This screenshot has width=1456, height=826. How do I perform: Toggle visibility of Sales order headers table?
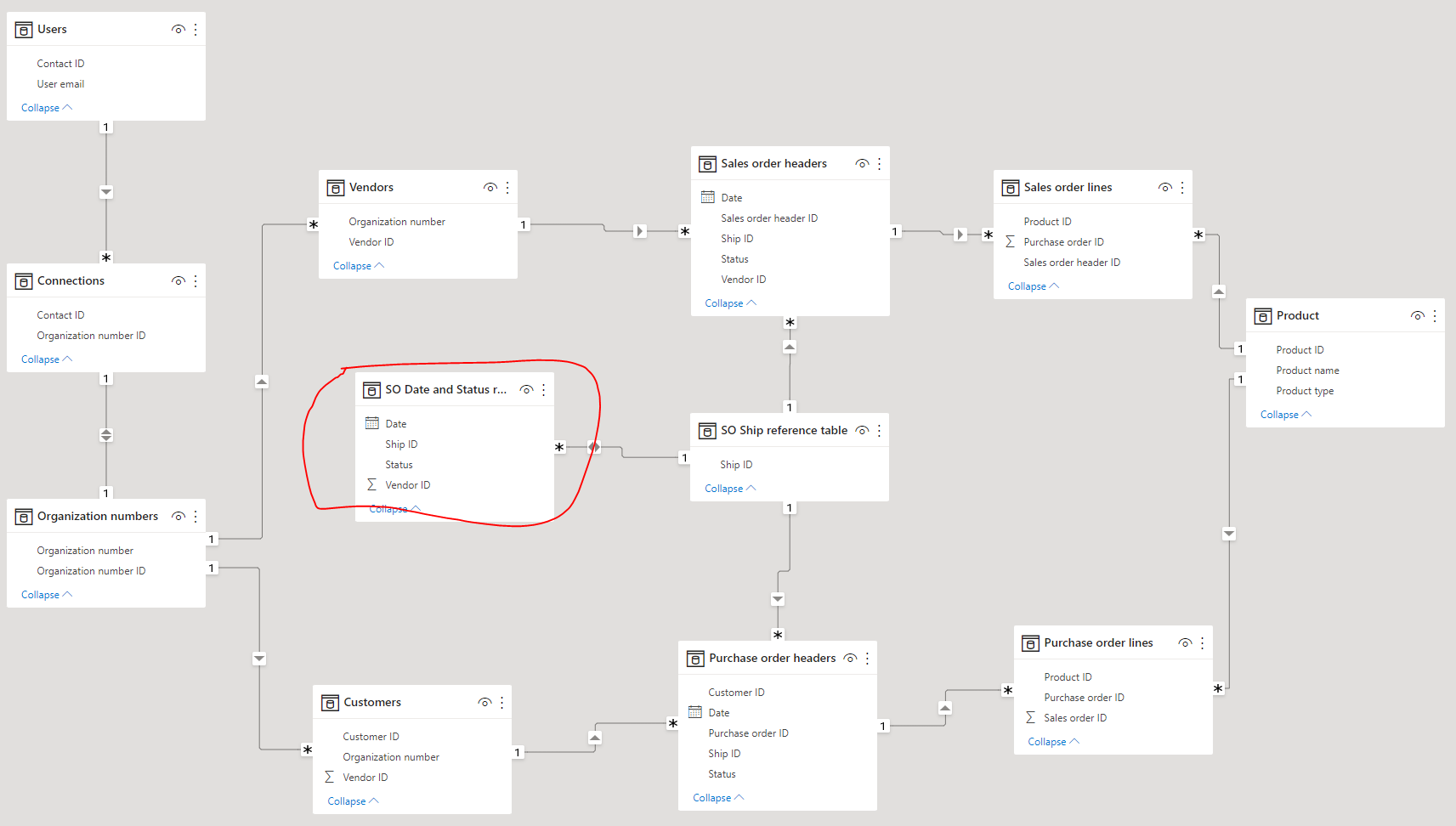click(x=862, y=164)
